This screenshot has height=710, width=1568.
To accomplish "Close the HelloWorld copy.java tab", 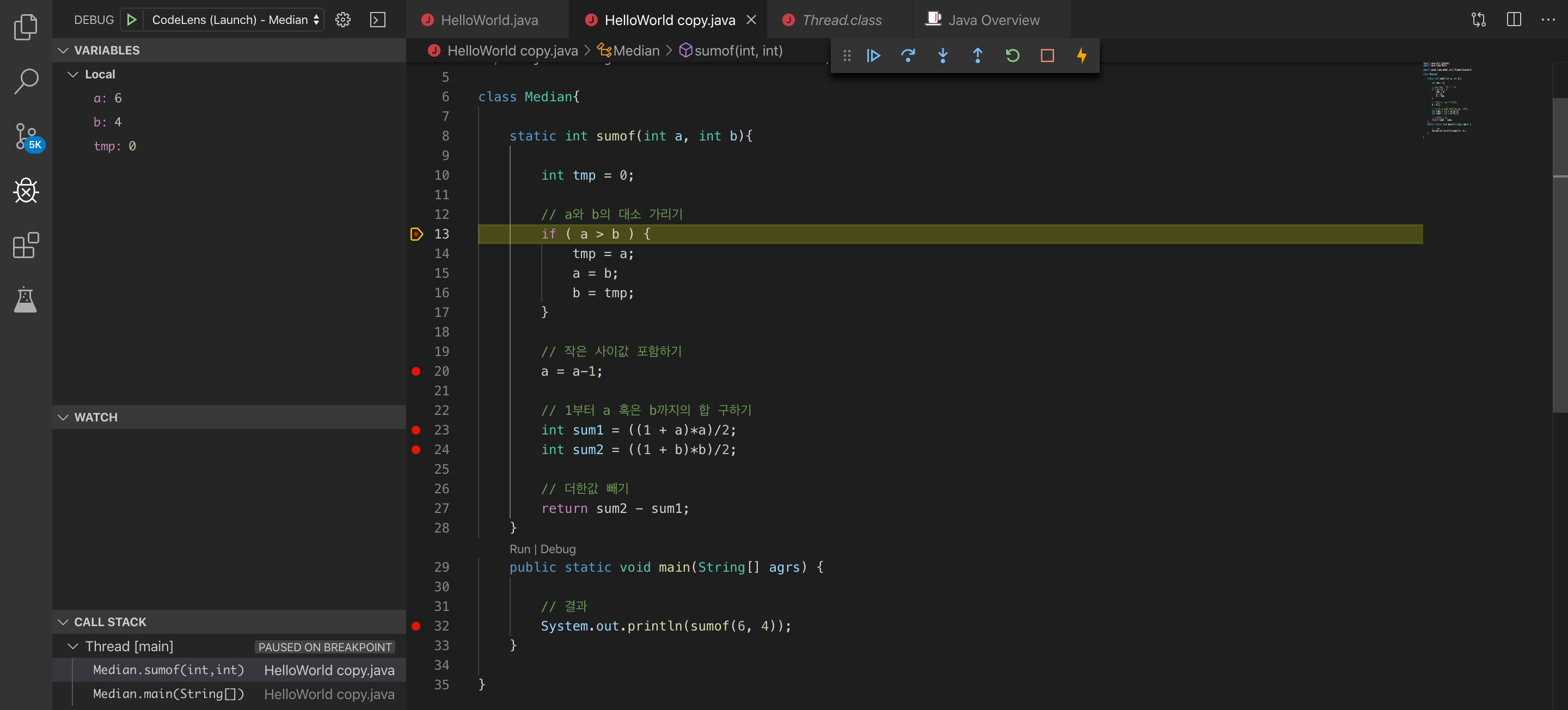I will [751, 20].
